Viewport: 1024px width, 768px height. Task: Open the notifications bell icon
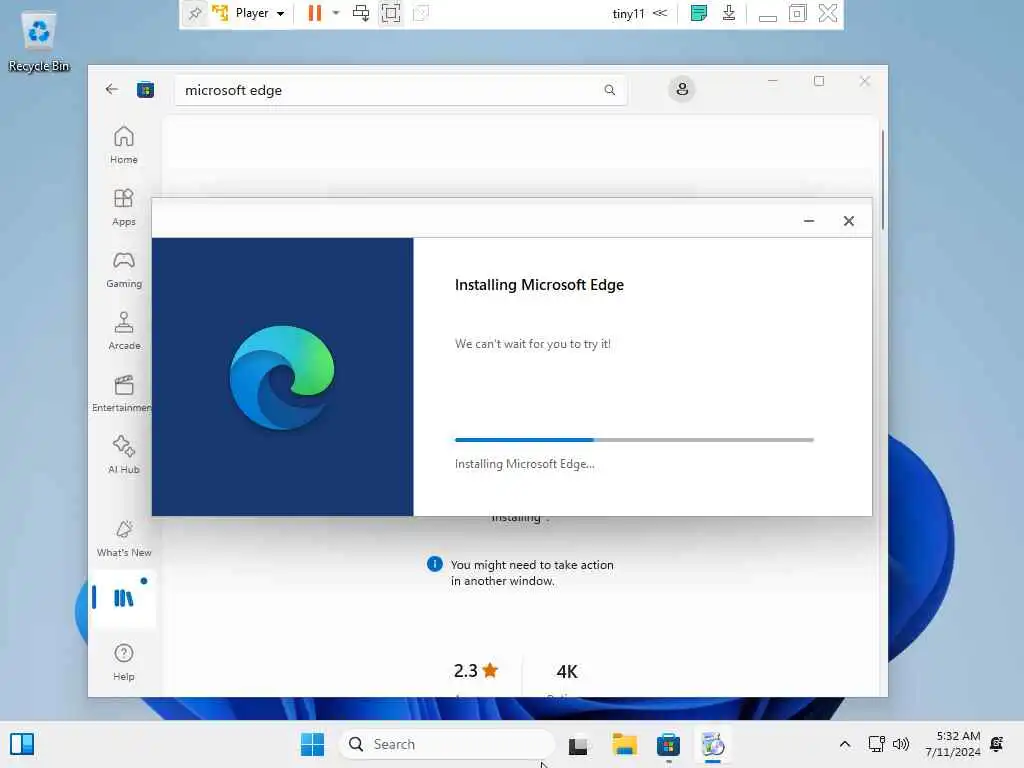pos(997,744)
